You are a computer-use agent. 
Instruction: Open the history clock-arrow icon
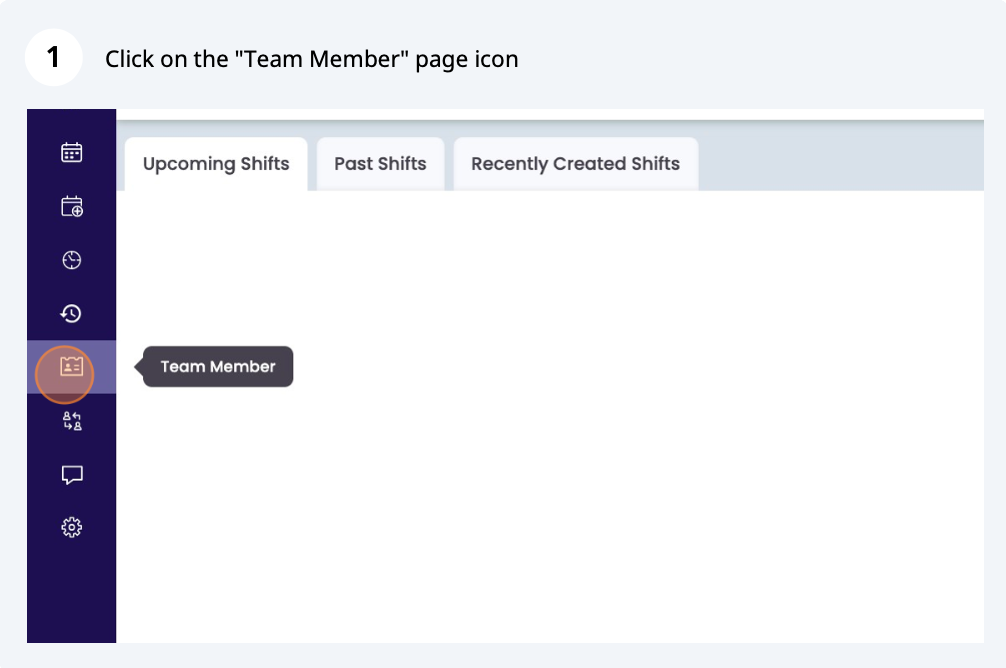[x=71, y=314]
